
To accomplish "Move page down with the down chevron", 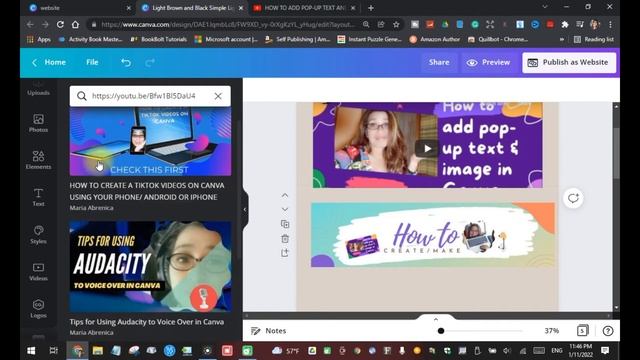I will [285, 209].
